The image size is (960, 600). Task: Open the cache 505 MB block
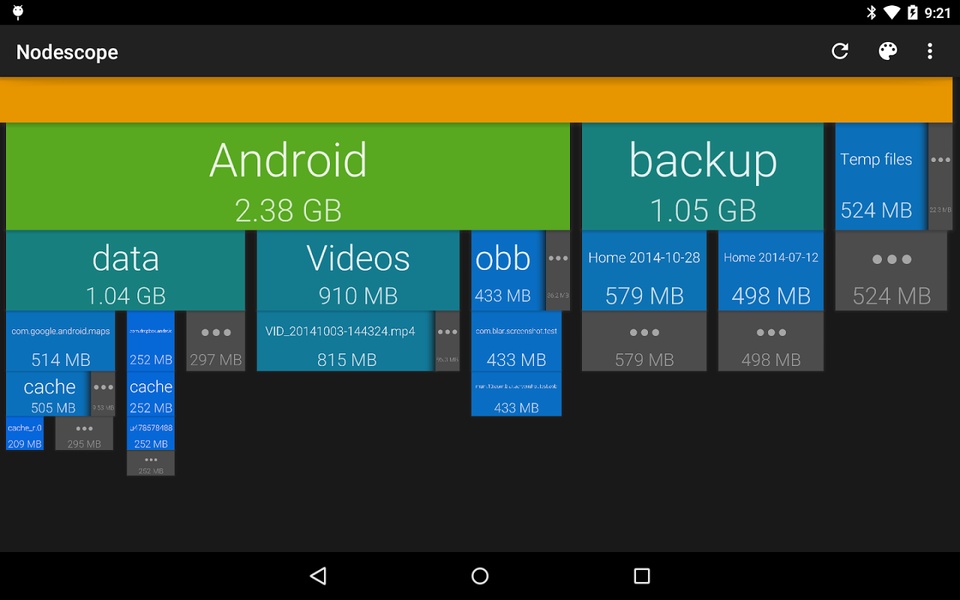coord(48,394)
